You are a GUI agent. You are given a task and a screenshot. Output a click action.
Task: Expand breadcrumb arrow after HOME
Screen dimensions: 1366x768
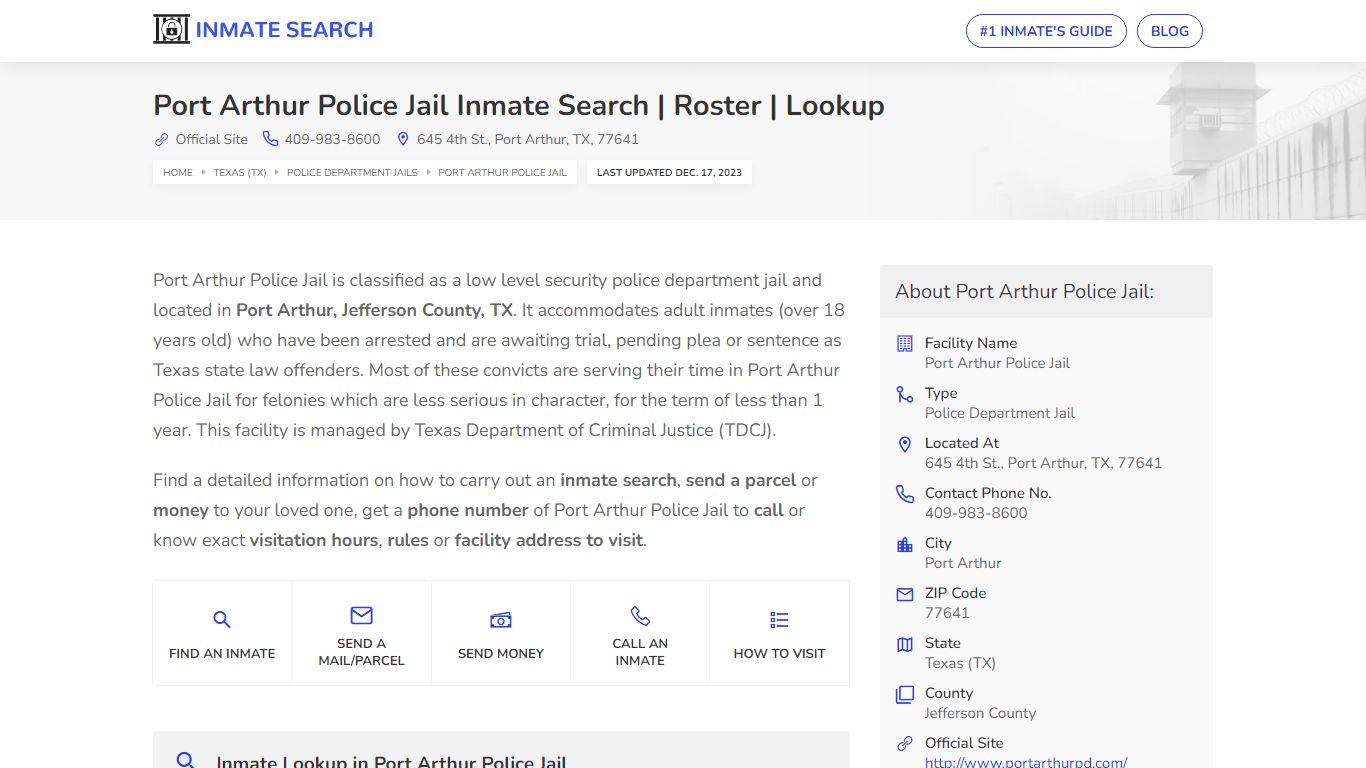(x=205, y=172)
